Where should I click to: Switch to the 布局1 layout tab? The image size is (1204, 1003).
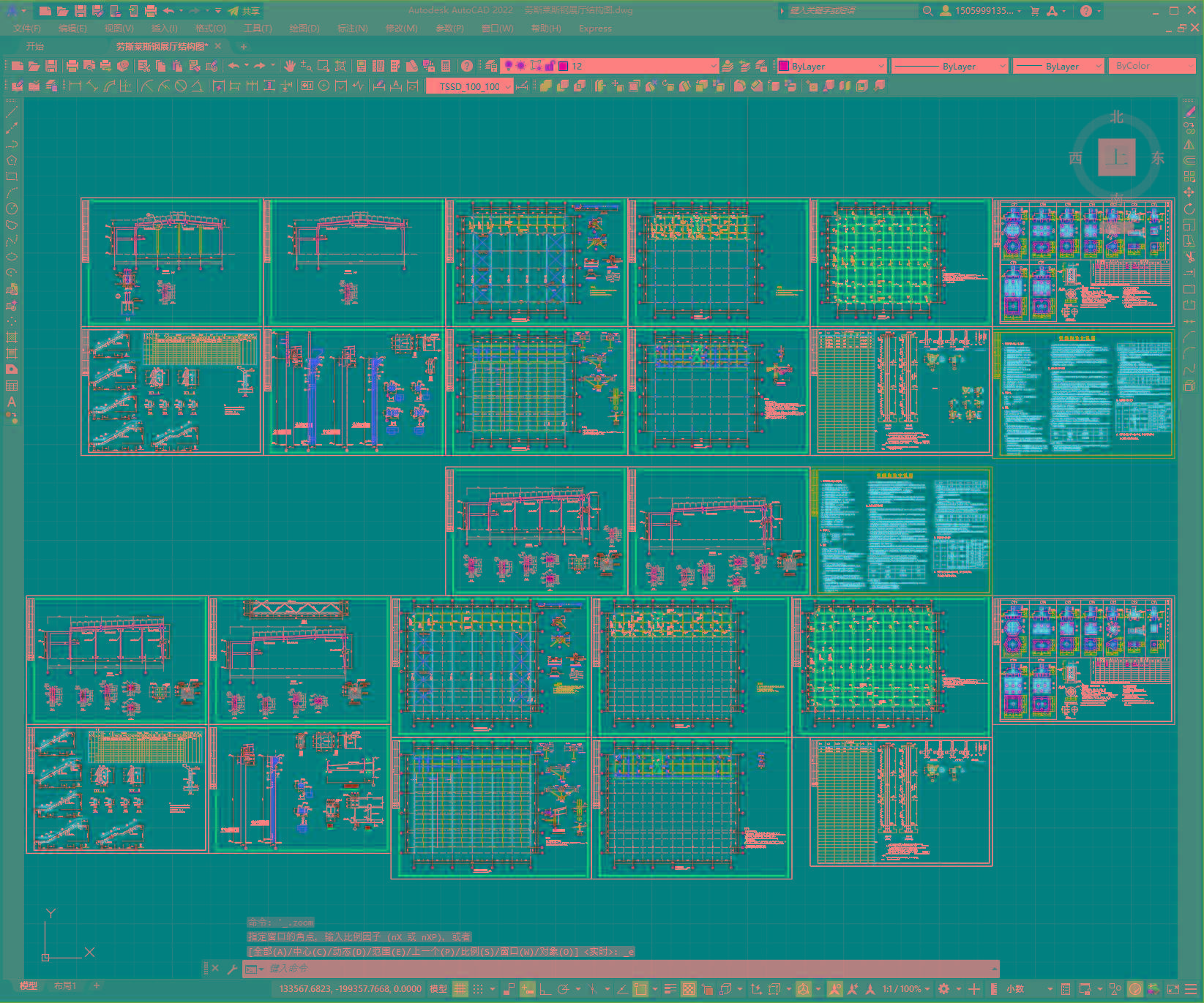pyautogui.click(x=65, y=985)
